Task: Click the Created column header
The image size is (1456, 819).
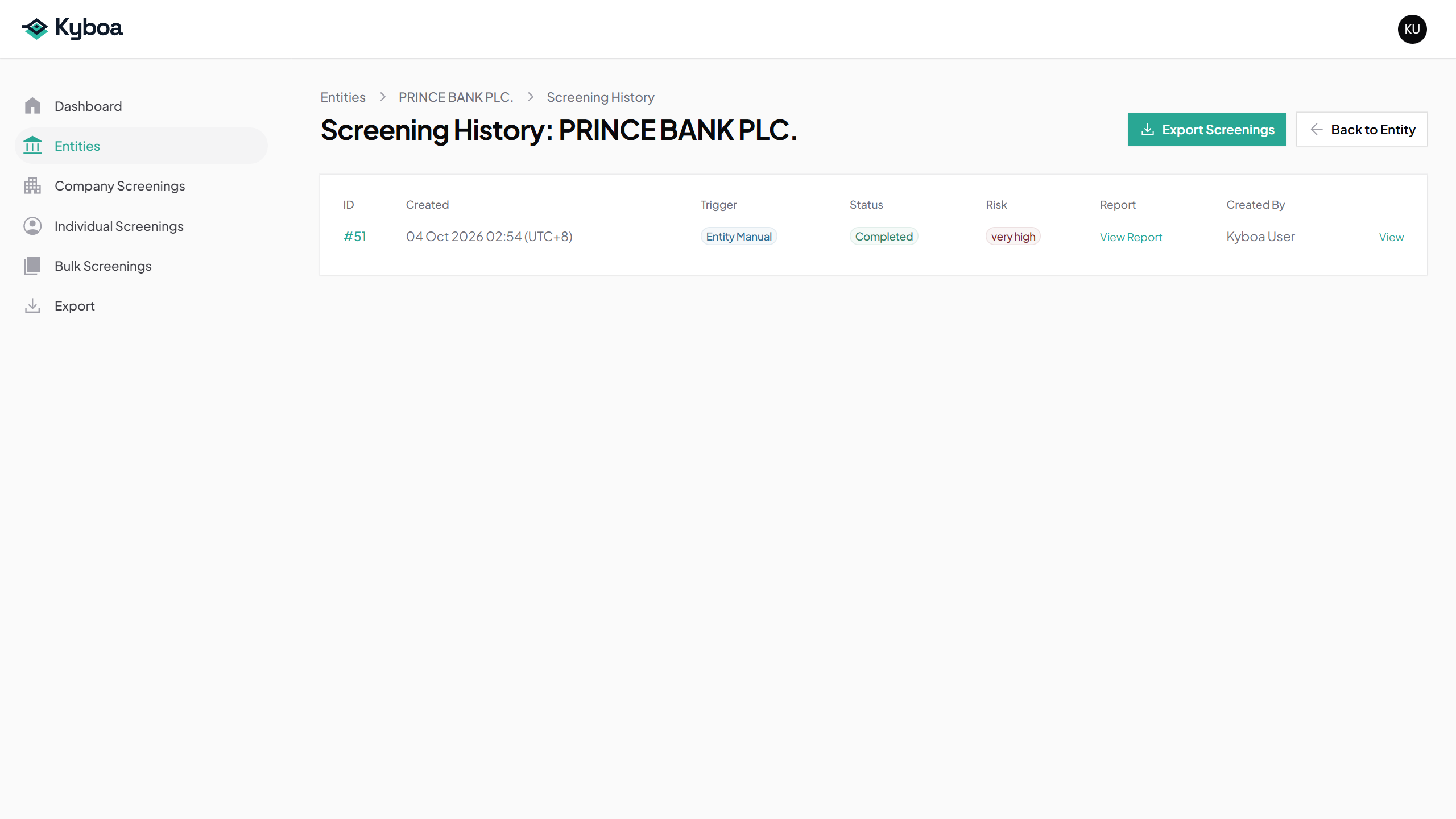Action: 427,205
